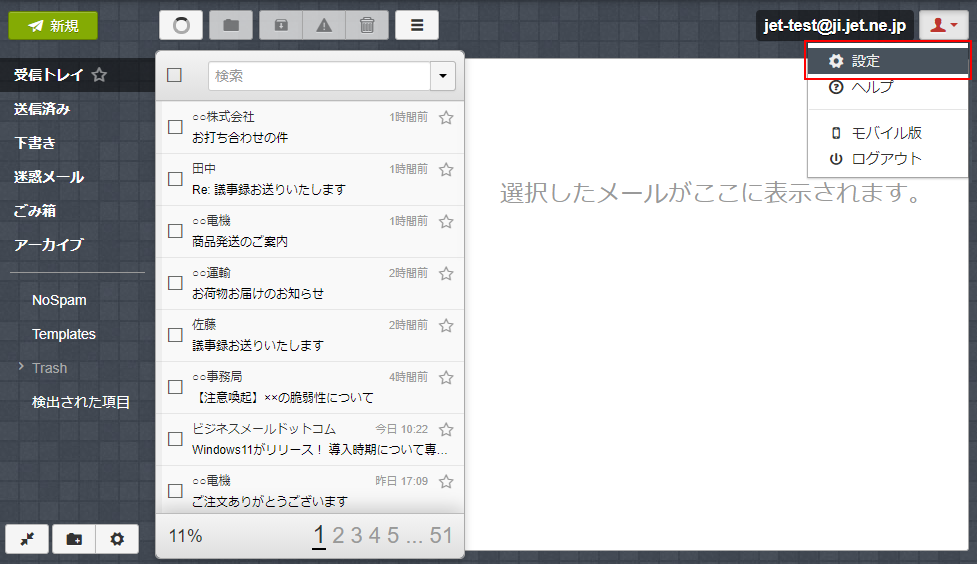Select 設定 from the user menu
Image resolution: width=977 pixels, height=564 pixels.
click(x=865, y=62)
